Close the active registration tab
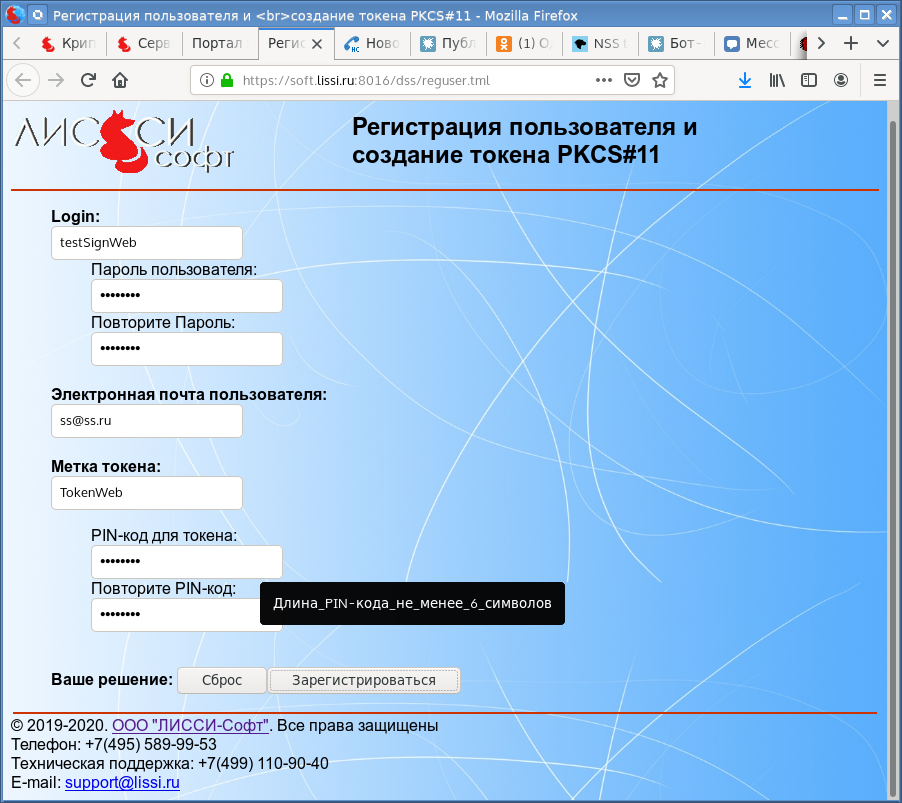Image resolution: width=902 pixels, height=803 pixels. pyautogui.click(x=317, y=44)
